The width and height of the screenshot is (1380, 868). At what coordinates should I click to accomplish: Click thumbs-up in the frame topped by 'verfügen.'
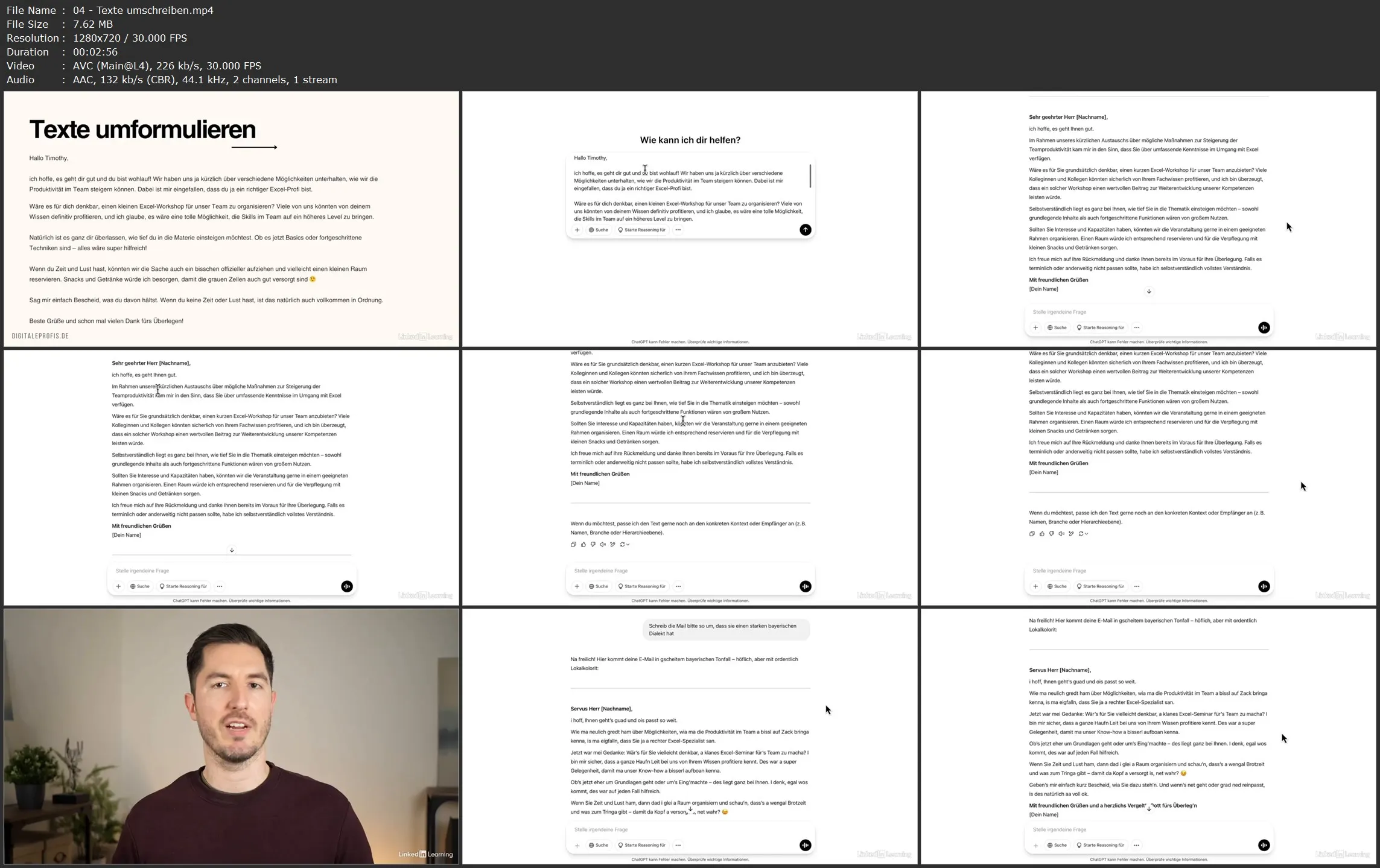[583, 544]
